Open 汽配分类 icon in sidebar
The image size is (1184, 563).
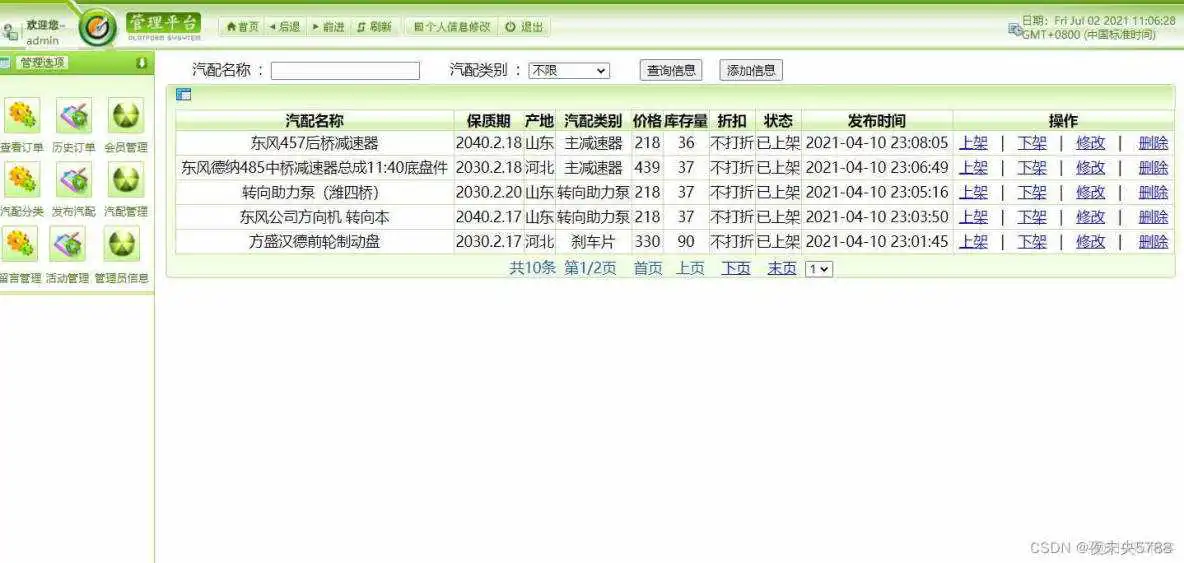coord(21,180)
